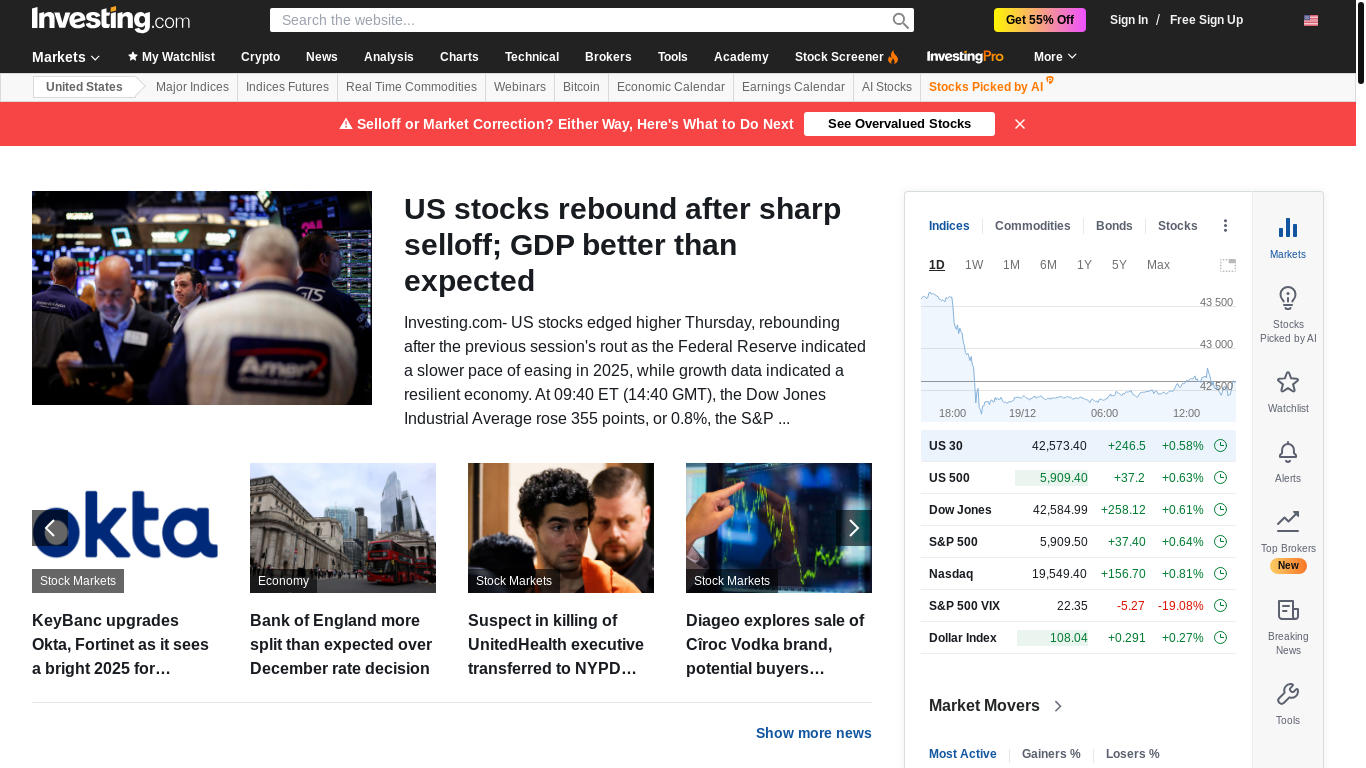Open the Analysis menu
The width and height of the screenshot is (1366, 768).
pyautogui.click(x=389, y=57)
